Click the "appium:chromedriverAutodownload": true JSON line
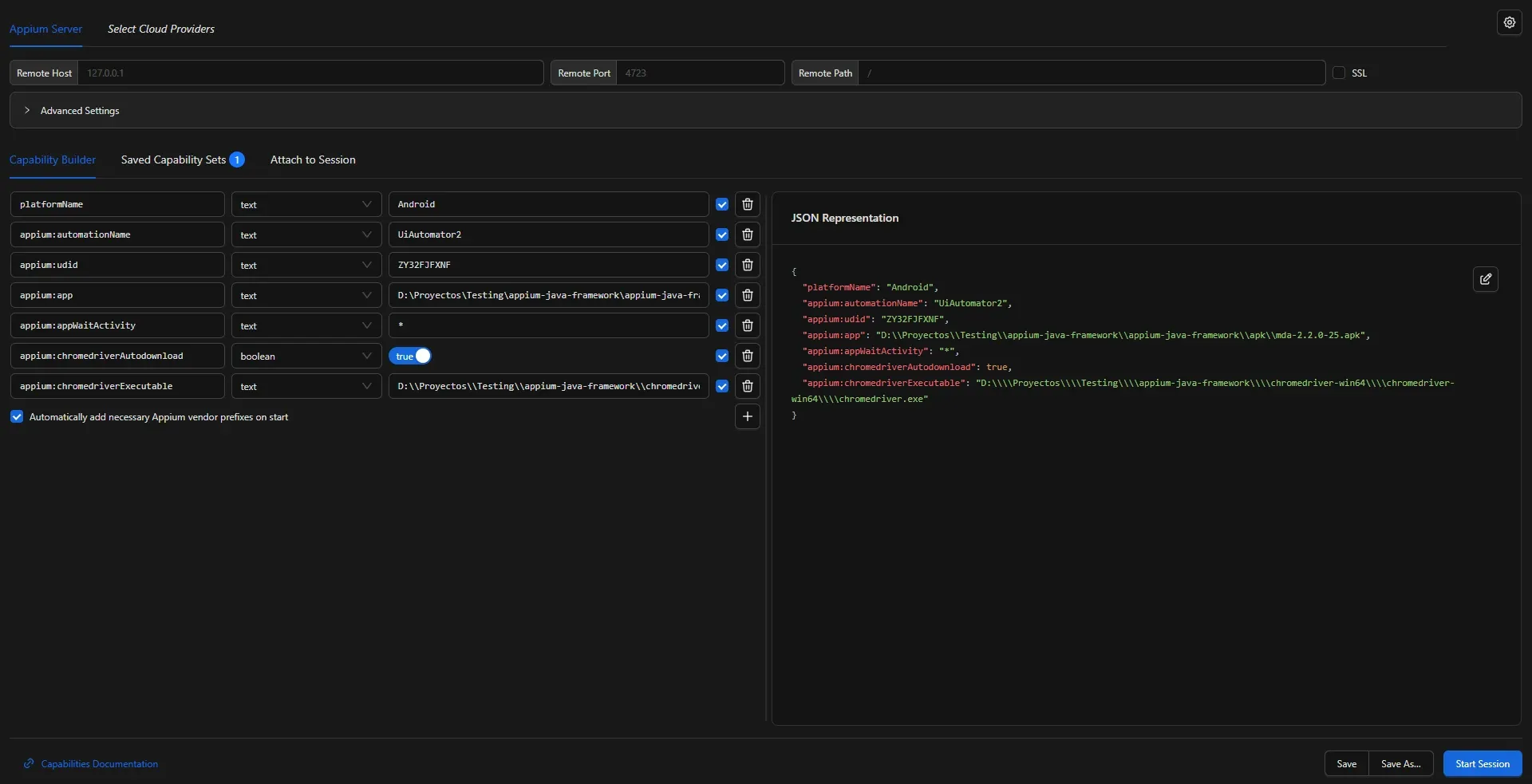This screenshot has height=784, width=1532. 907,367
